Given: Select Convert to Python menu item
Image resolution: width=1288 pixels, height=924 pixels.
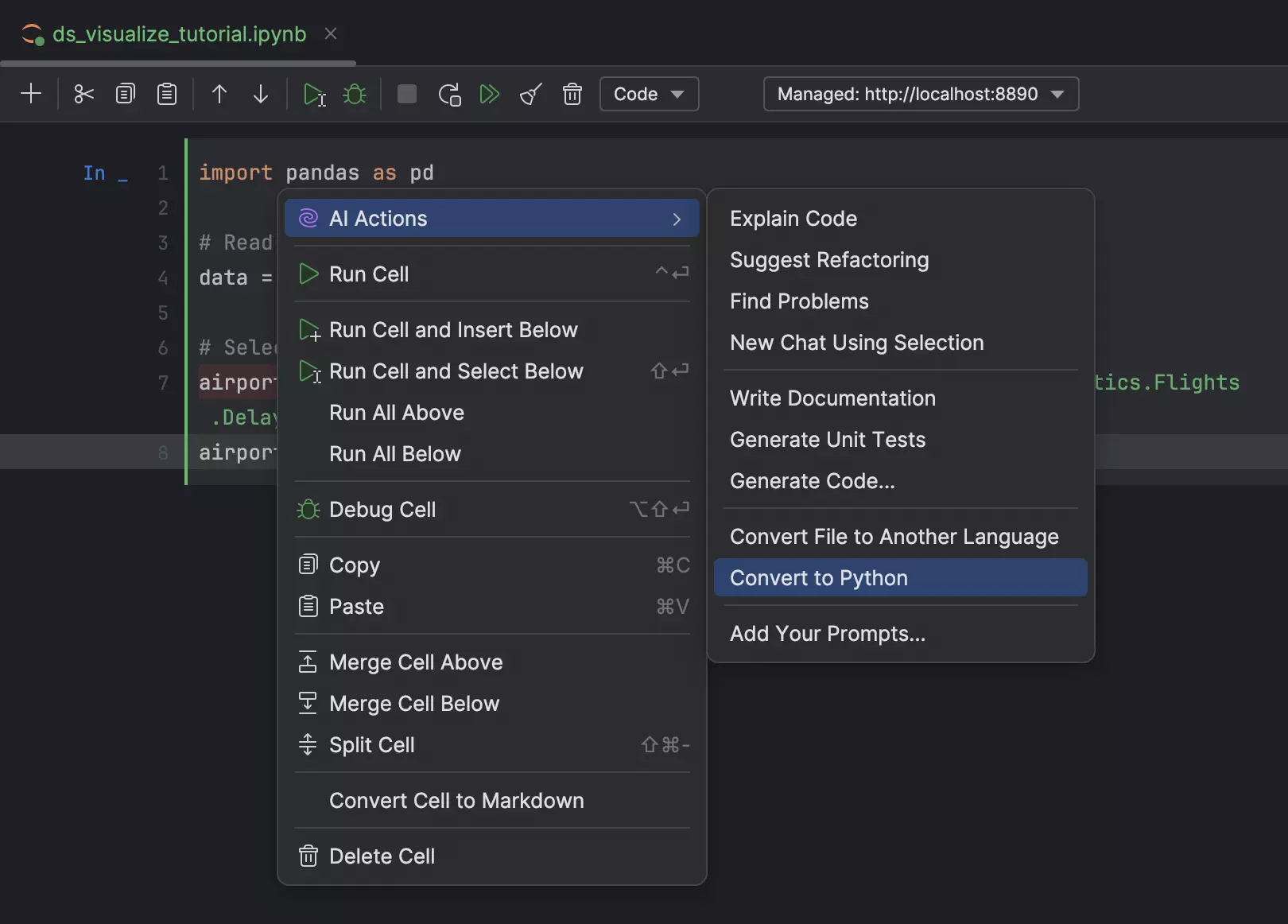Looking at the screenshot, I should (900, 578).
